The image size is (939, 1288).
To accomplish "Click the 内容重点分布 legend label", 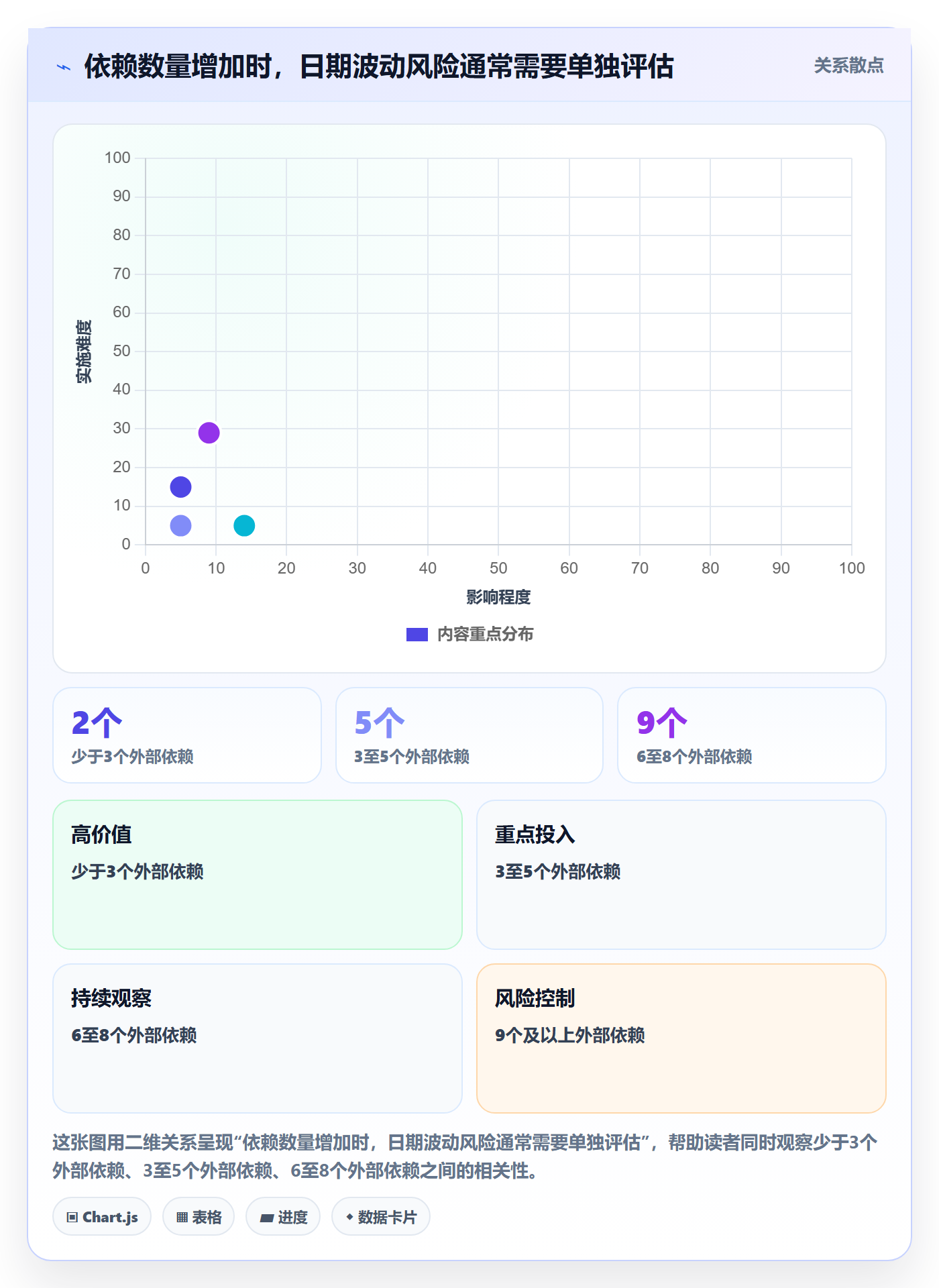I will click(x=485, y=635).
